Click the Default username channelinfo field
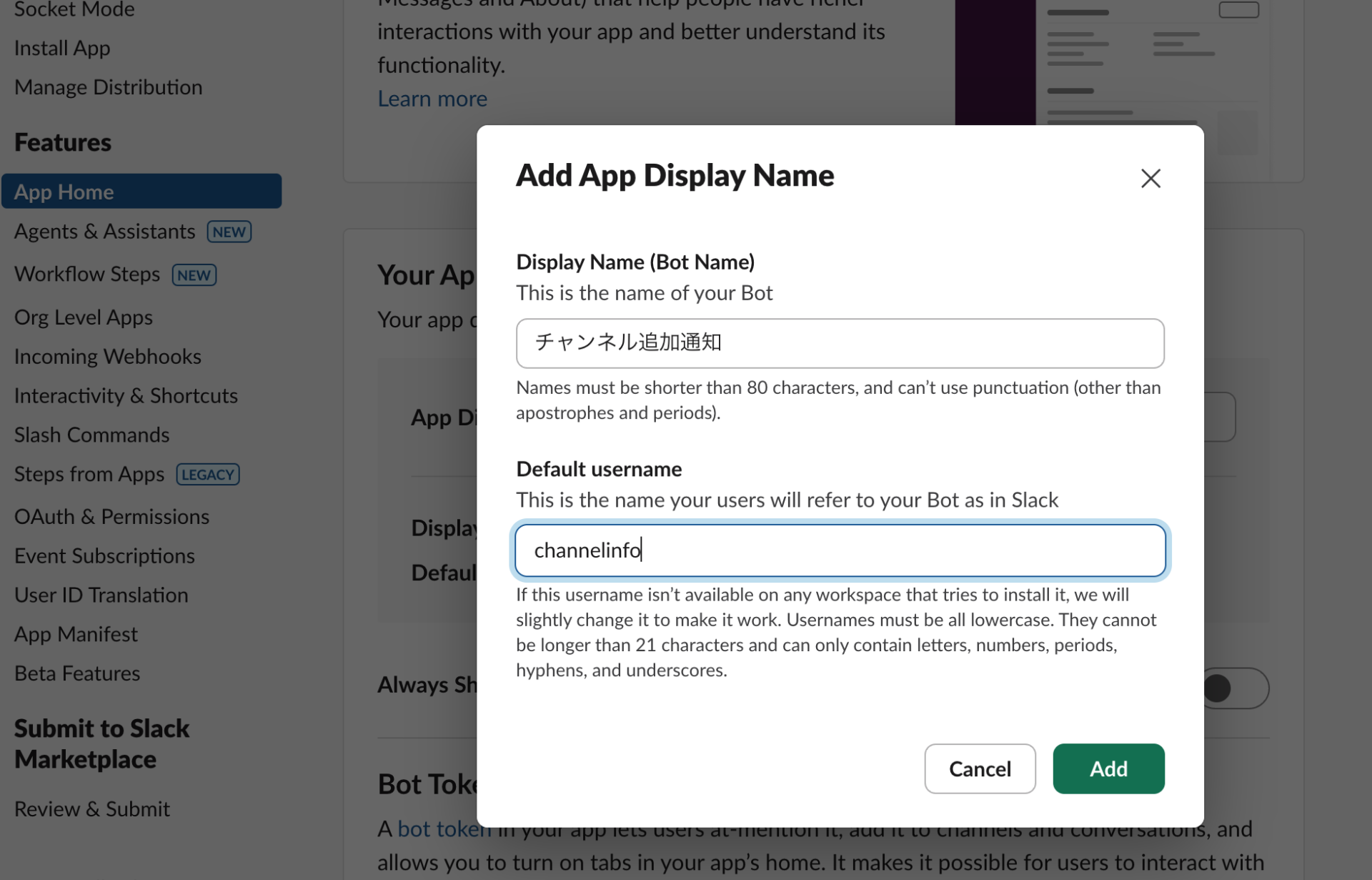Image resolution: width=1372 pixels, height=880 pixels. coord(840,550)
